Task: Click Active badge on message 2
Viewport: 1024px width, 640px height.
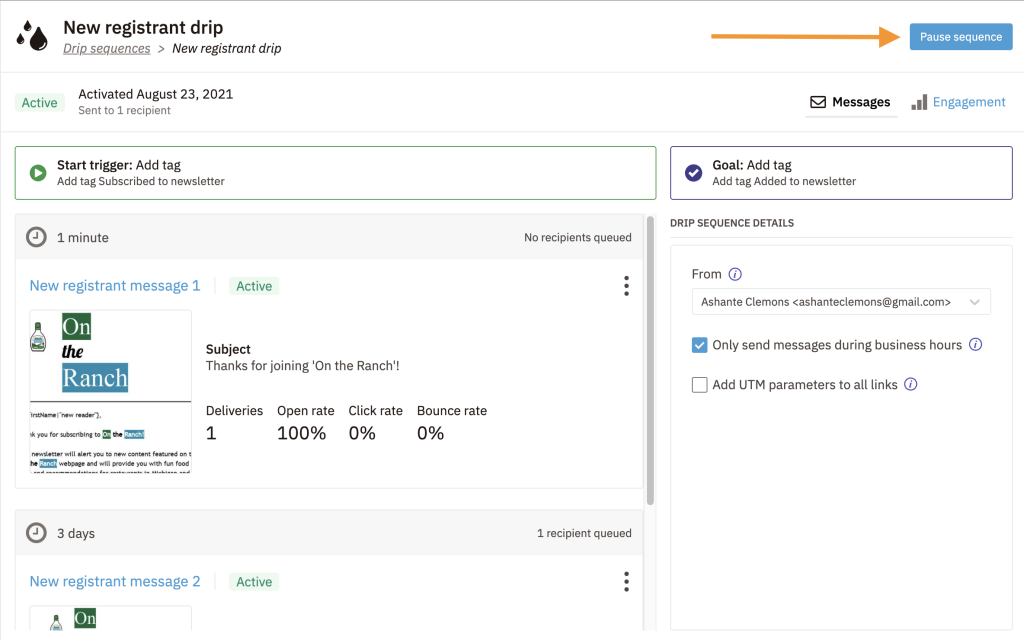Action: point(254,582)
